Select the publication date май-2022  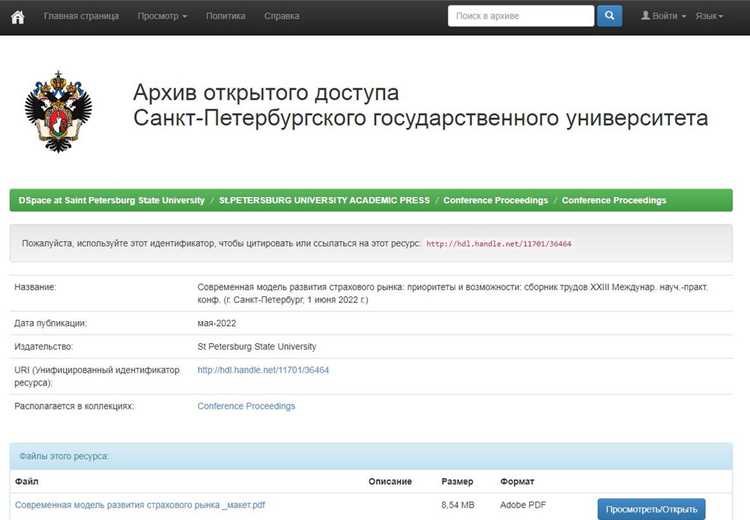click(217, 323)
